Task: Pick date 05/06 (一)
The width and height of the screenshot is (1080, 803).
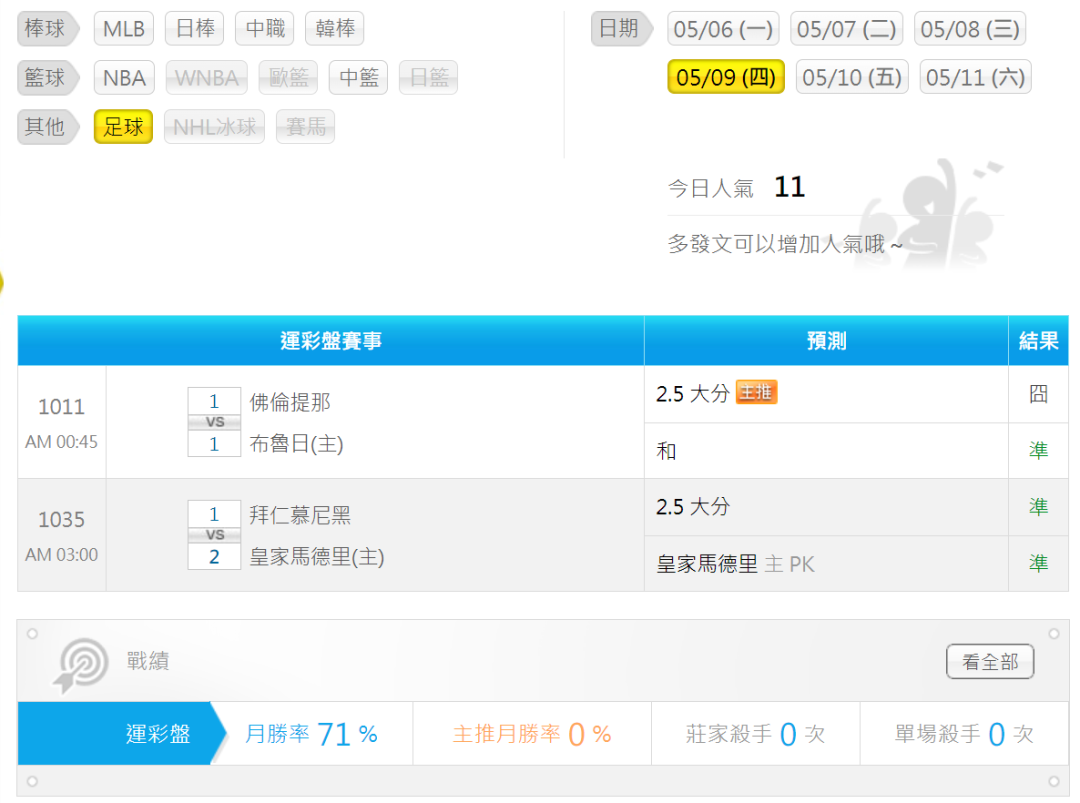Action: pos(723,29)
